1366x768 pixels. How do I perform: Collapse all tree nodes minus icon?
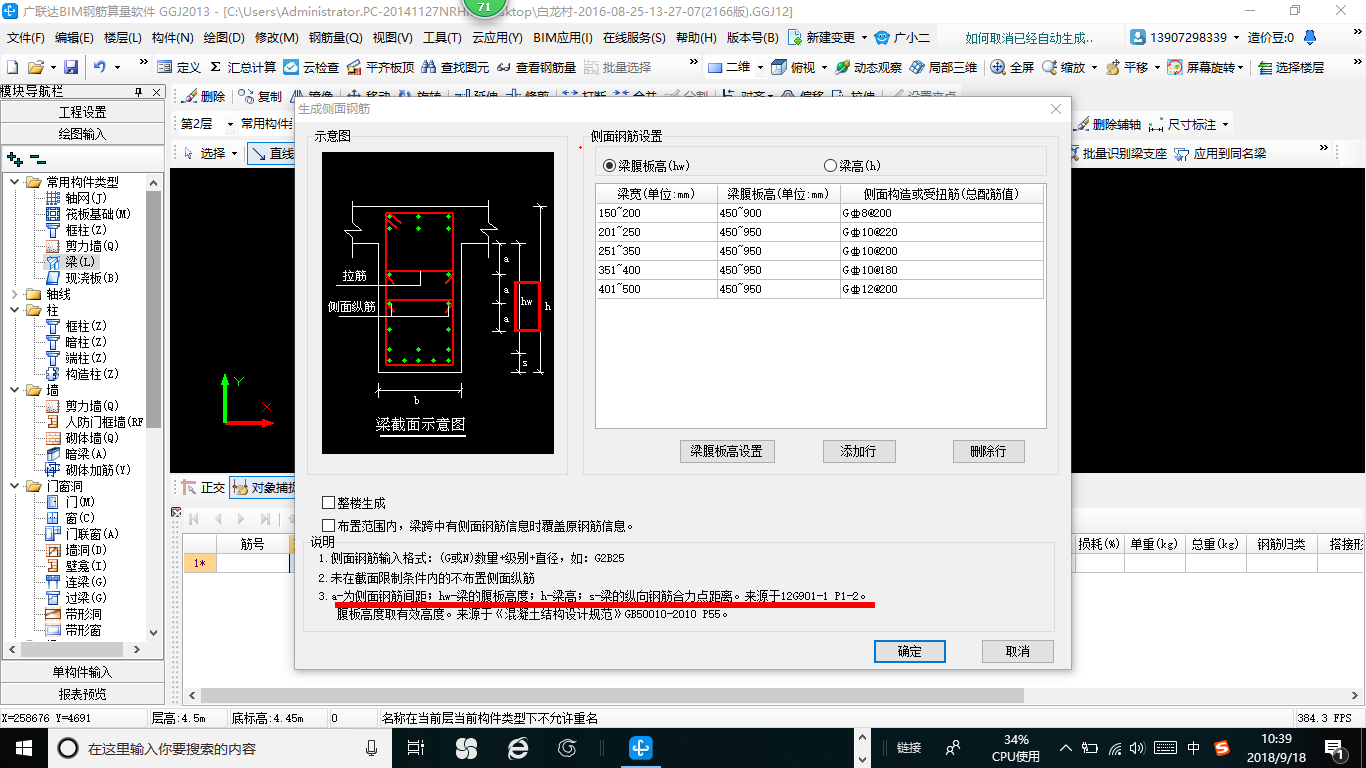point(38,158)
